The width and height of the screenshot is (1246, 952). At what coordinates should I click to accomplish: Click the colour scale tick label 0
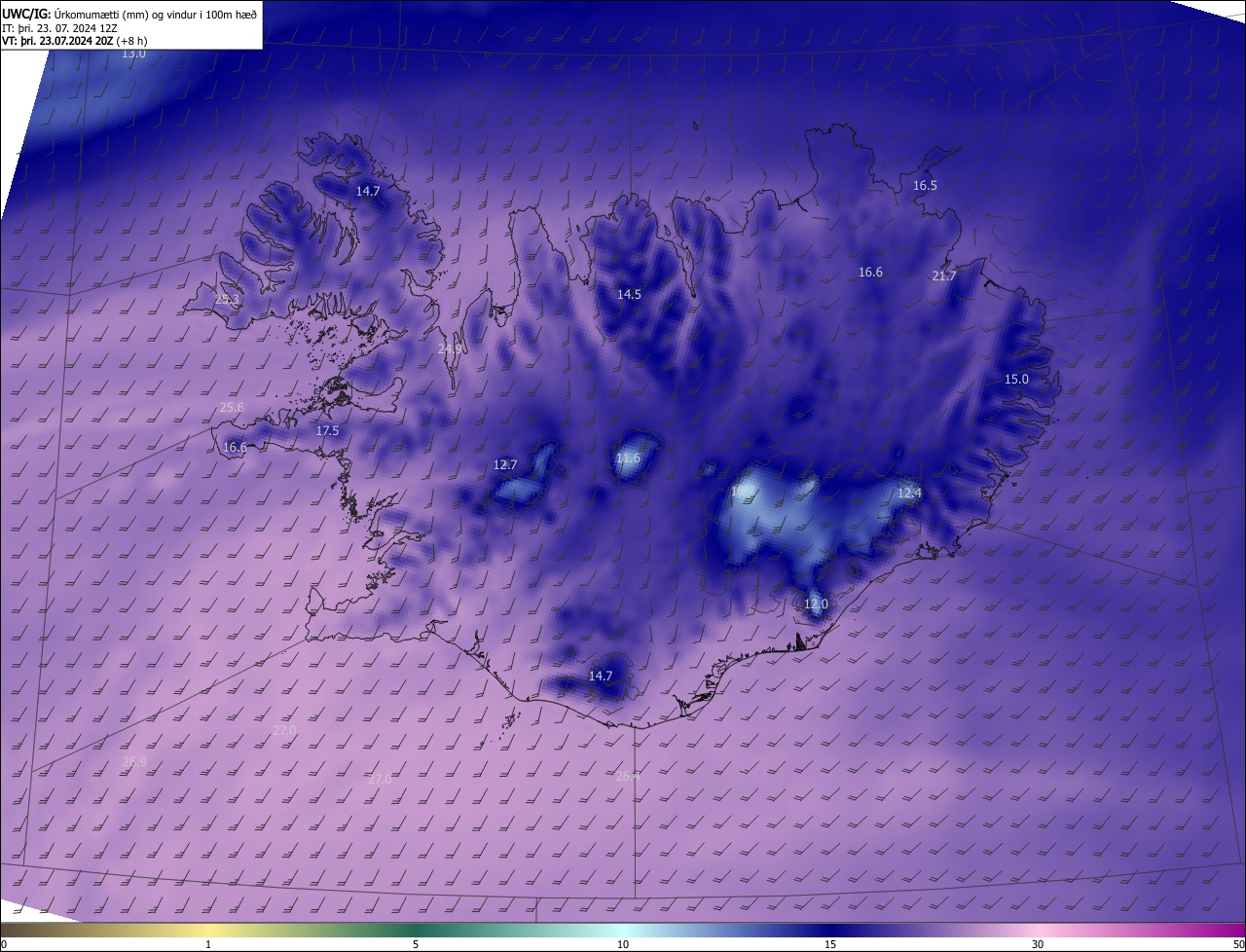pyautogui.click(x=4, y=944)
